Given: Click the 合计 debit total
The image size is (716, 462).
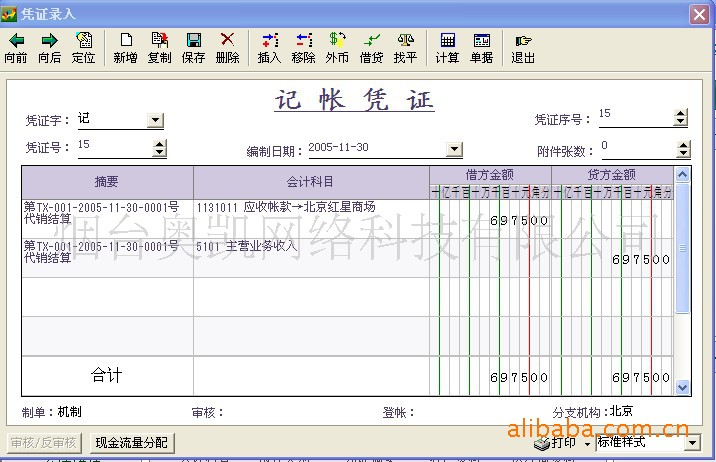Looking at the screenshot, I should click(519, 378).
